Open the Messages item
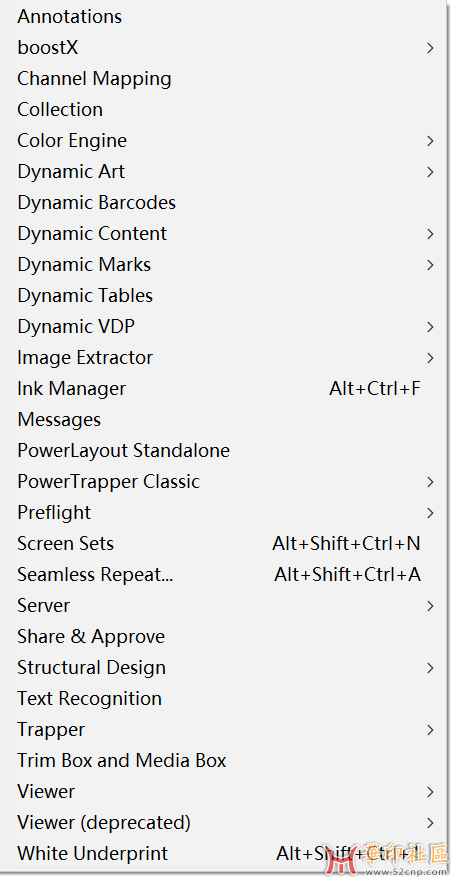 (x=224, y=420)
